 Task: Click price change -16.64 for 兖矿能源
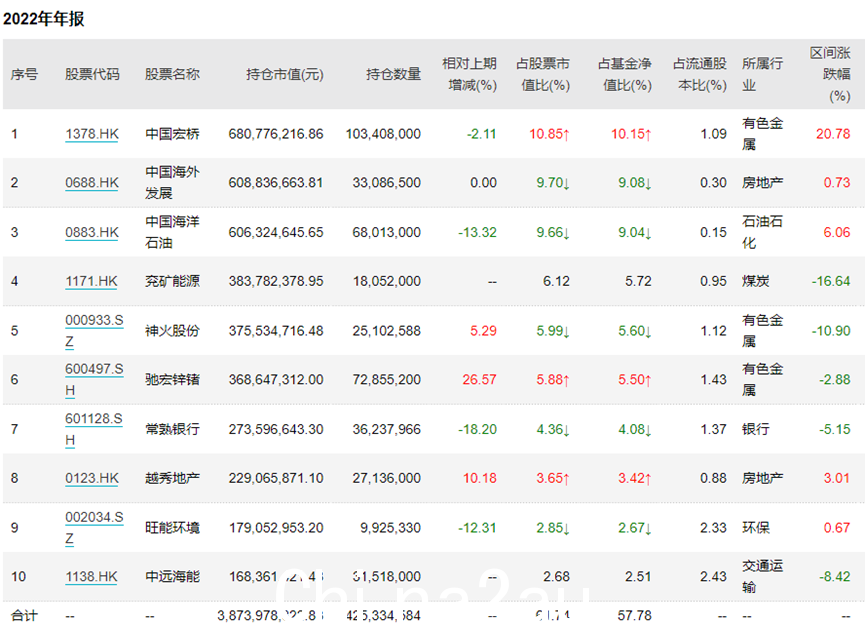click(831, 281)
